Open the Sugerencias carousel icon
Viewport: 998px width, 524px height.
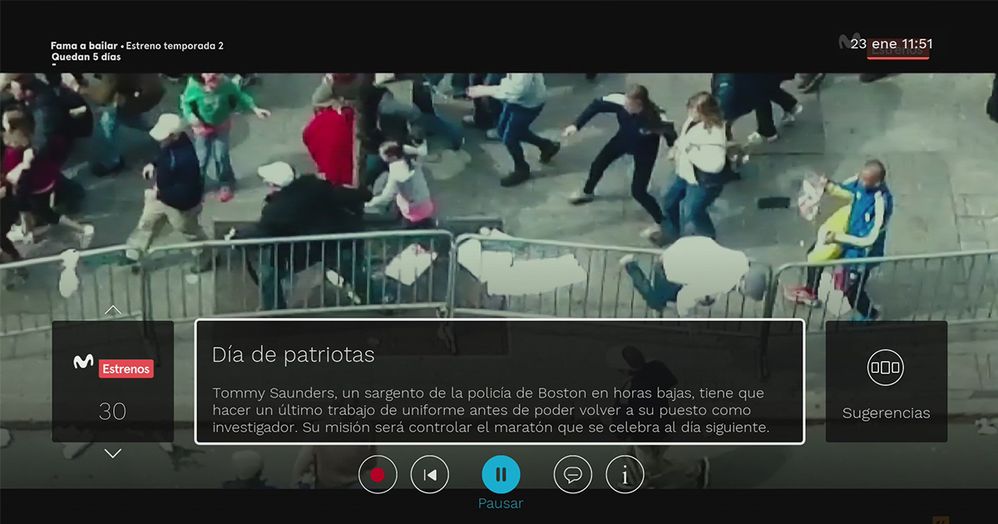[885, 367]
